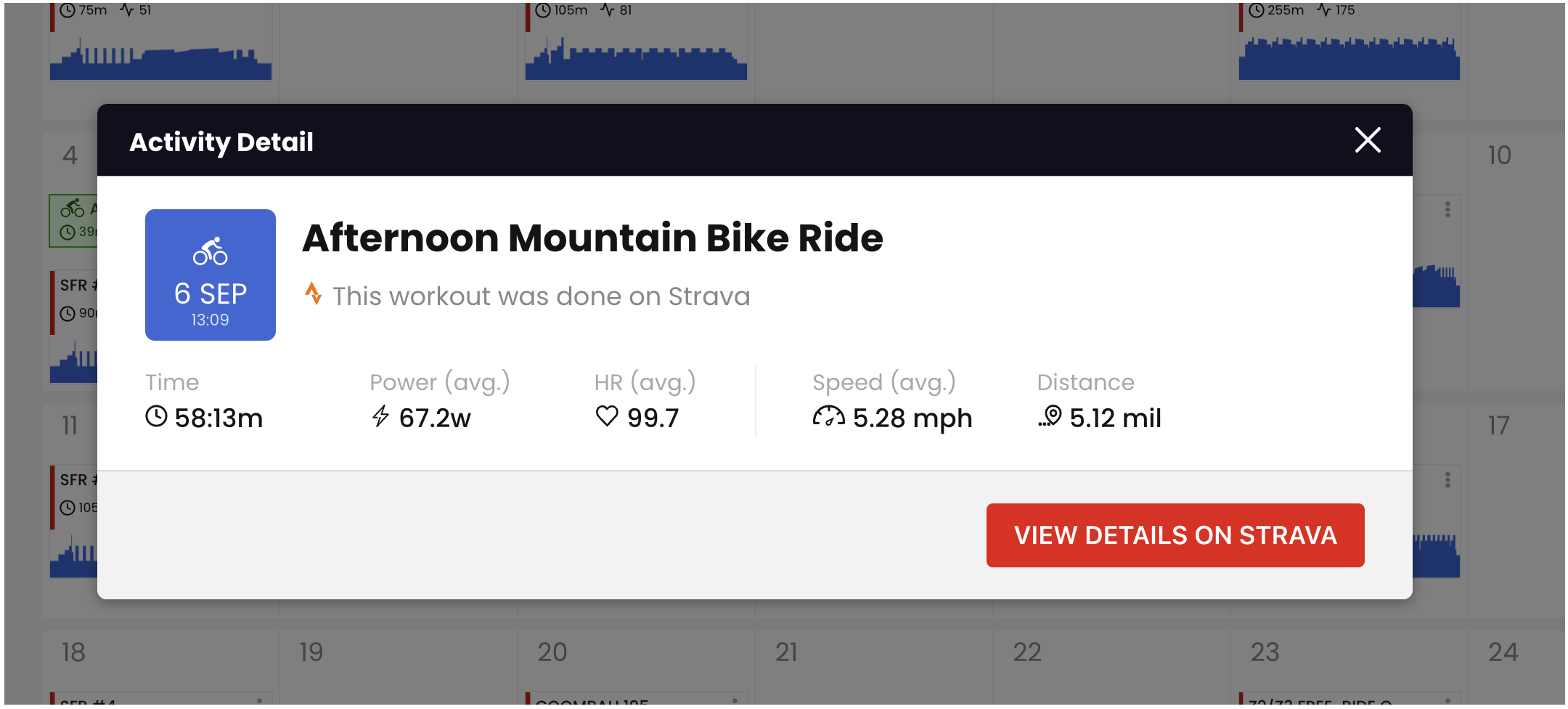Click the clock icon beside 58:13m

point(156,417)
